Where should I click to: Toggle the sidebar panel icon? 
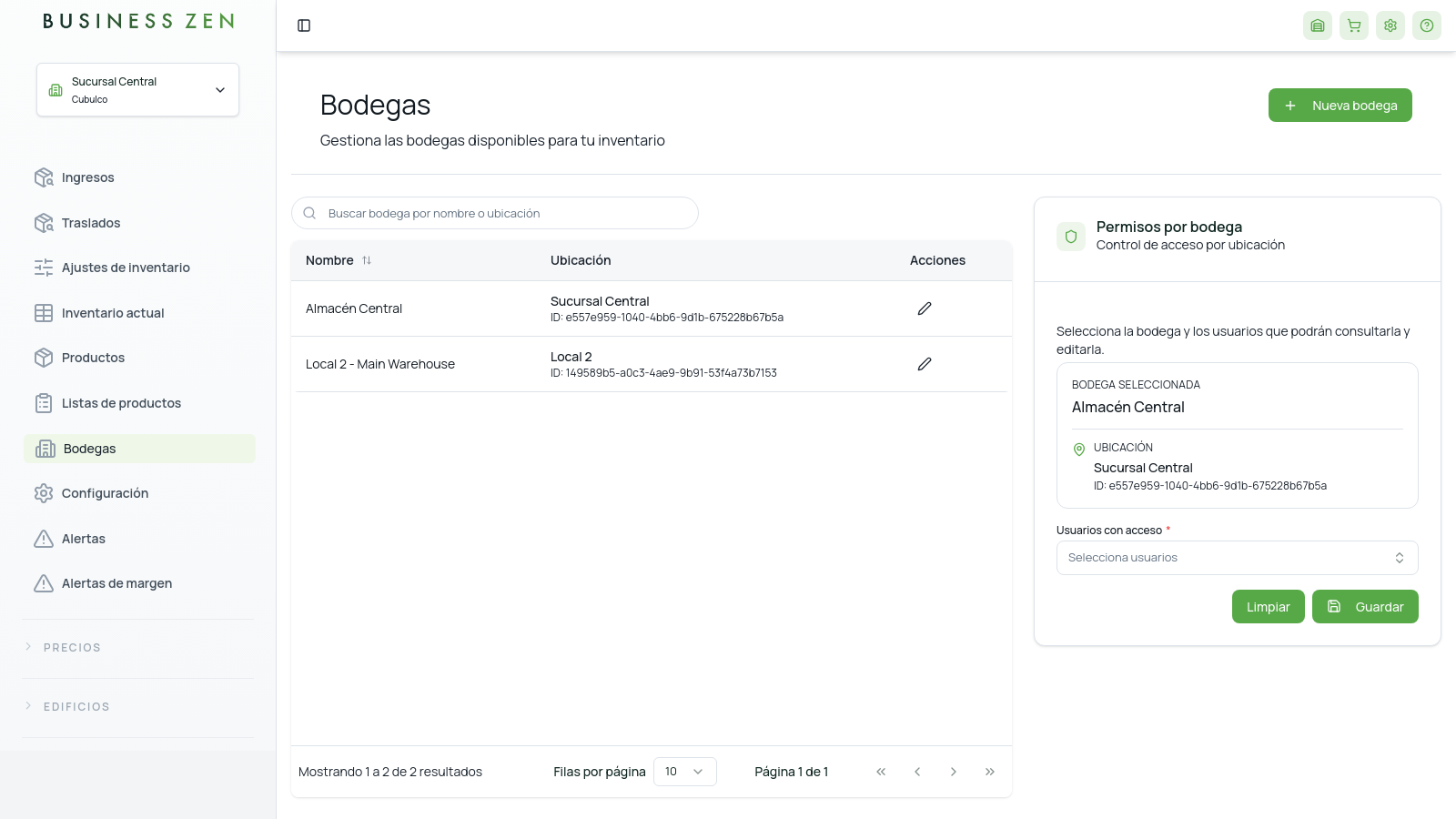tap(304, 25)
